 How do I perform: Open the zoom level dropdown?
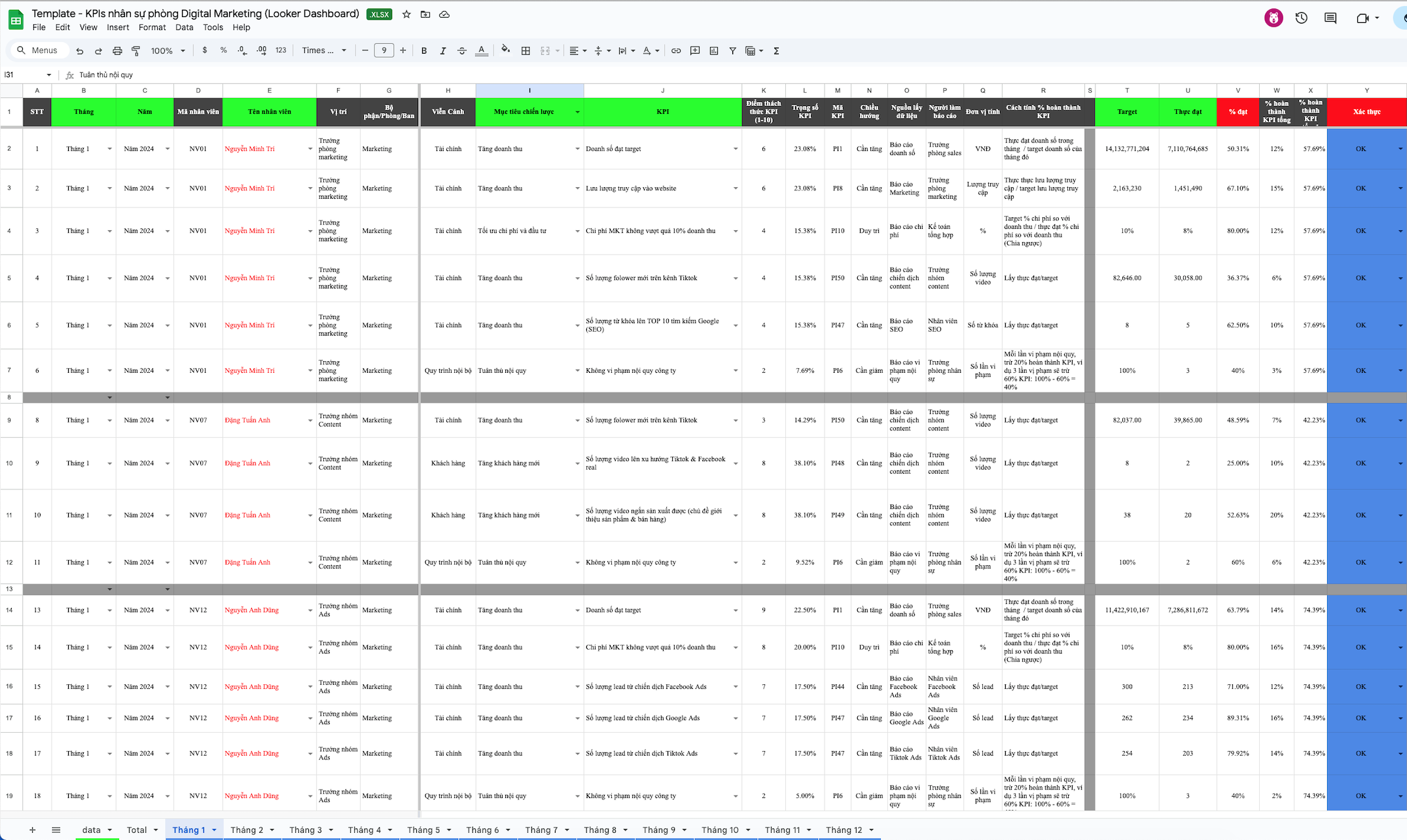point(168,50)
